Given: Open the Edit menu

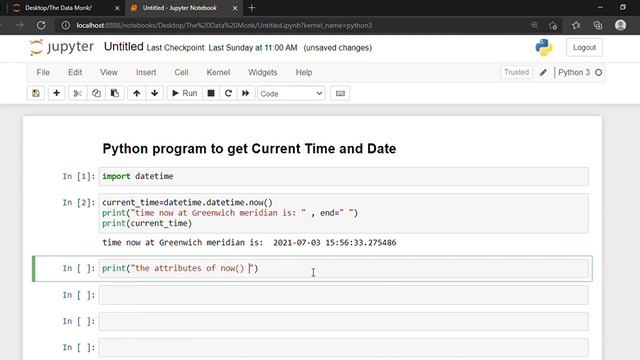Looking at the screenshot, I should click(75, 72).
